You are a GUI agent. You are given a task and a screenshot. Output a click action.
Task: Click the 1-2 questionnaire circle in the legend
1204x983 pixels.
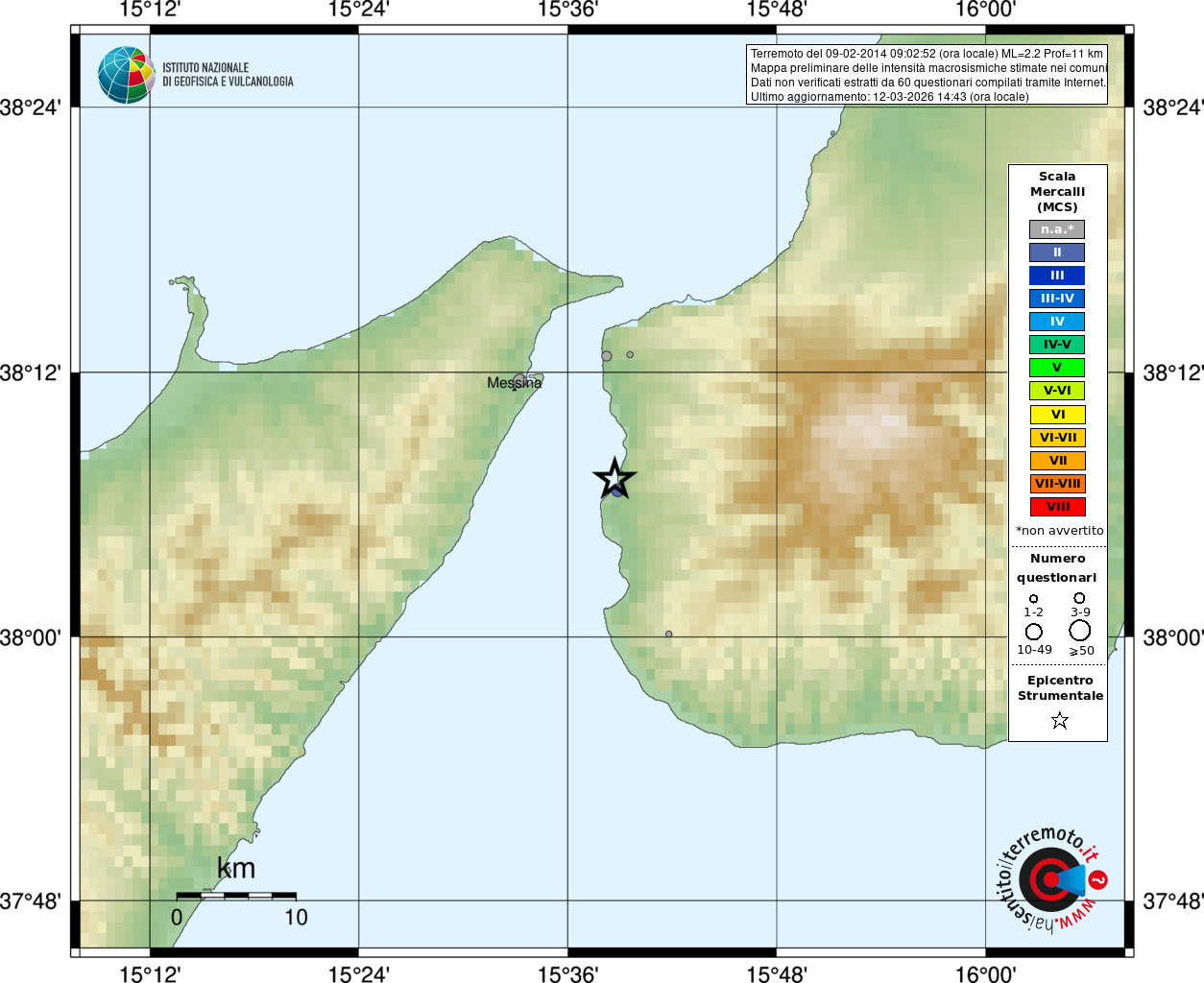1033,598
